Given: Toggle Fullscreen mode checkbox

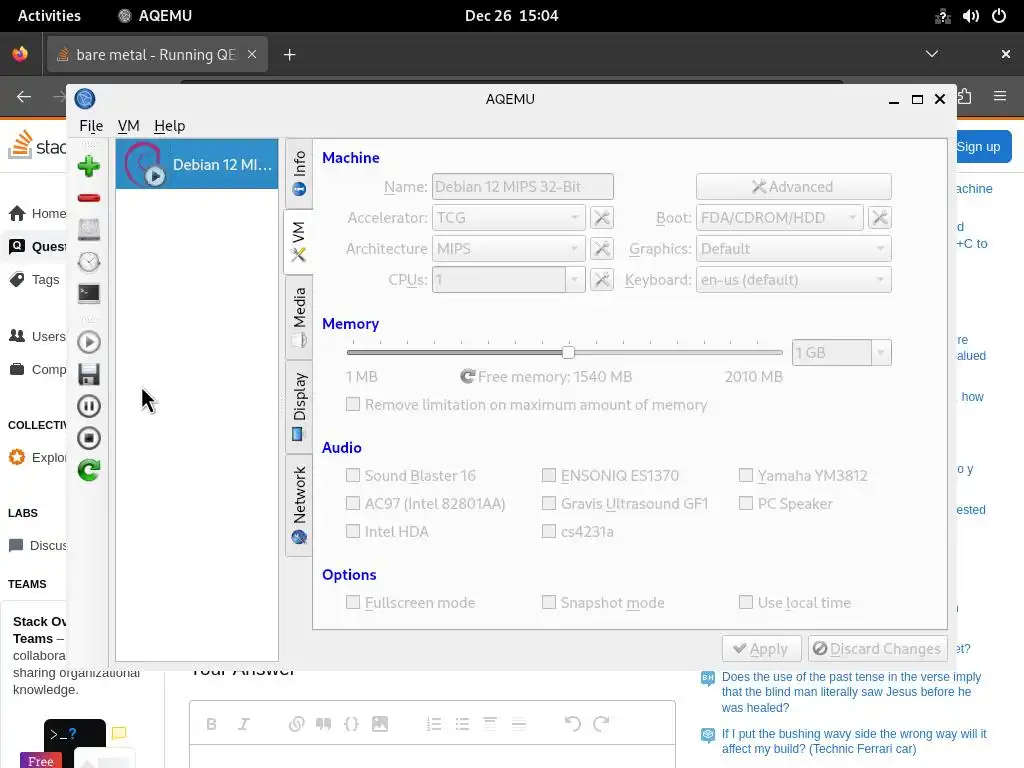Looking at the screenshot, I should (x=353, y=602).
